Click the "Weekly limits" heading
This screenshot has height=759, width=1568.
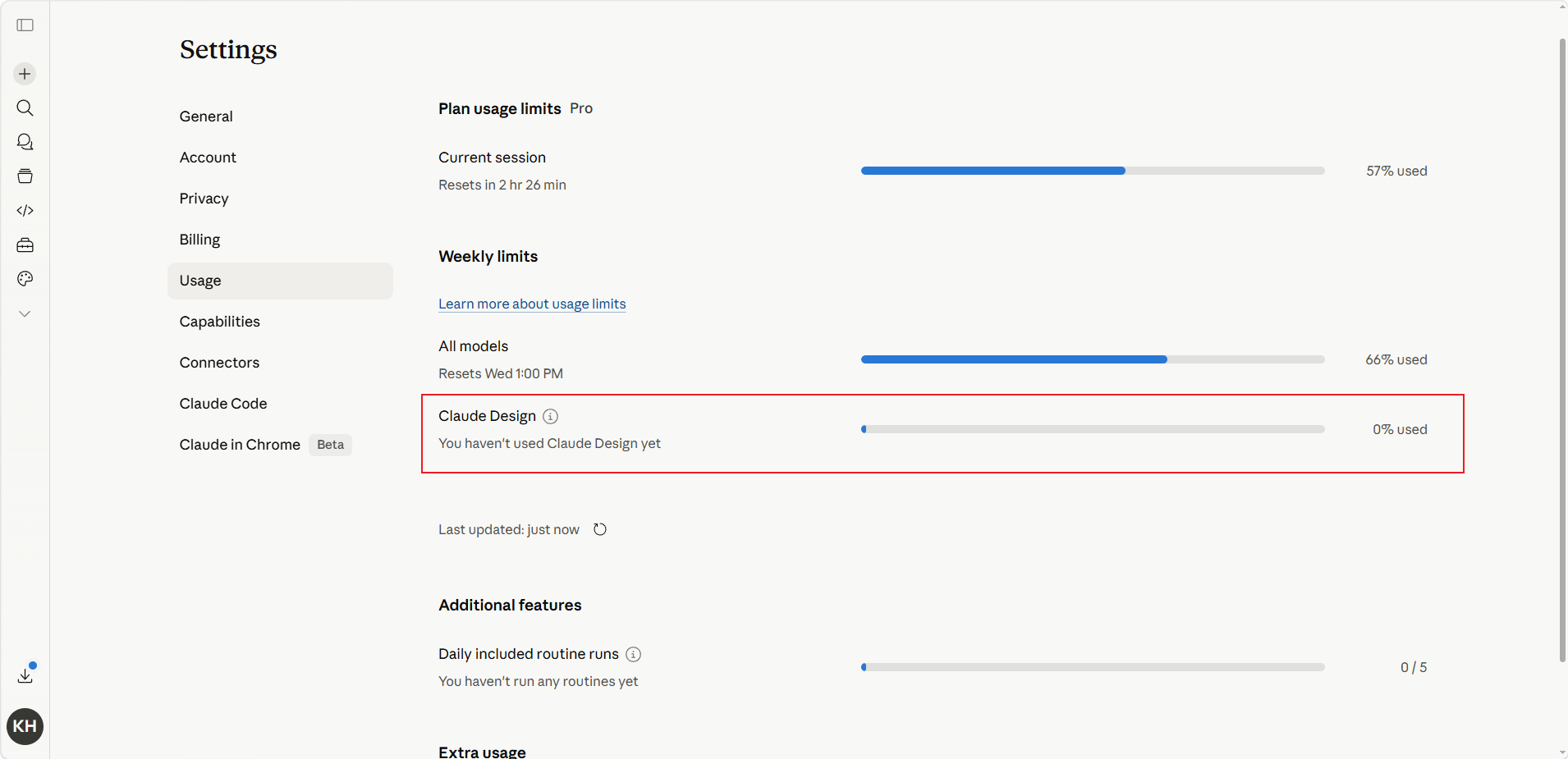[x=488, y=256]
